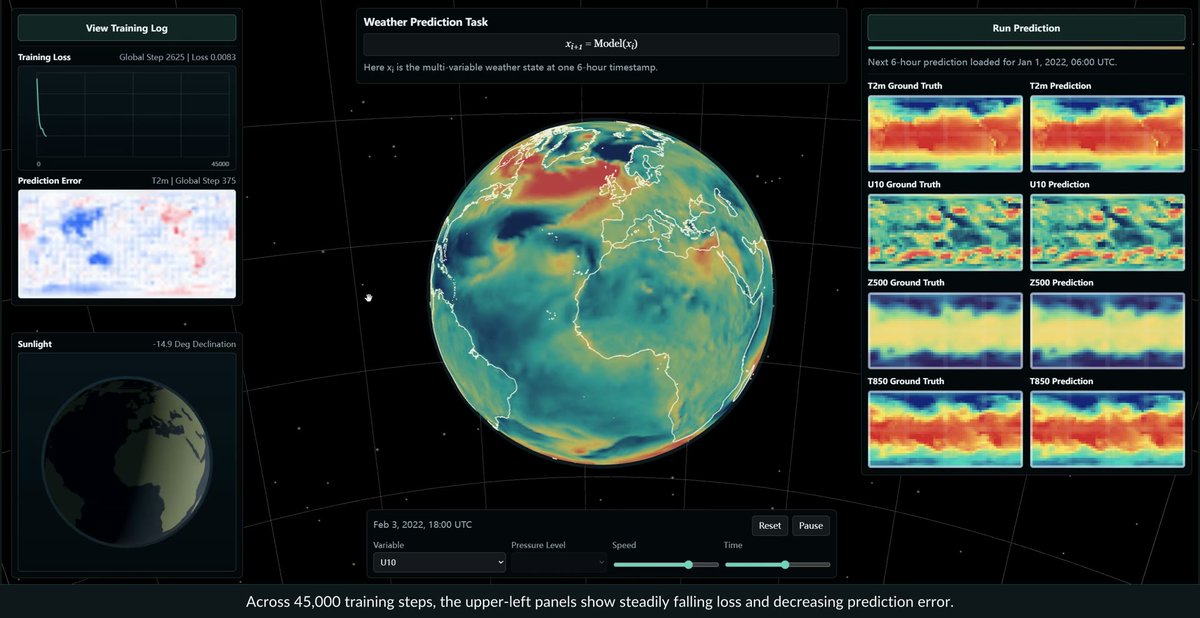Click the Prediction Error map
This screenshot has width=1200, height=618.
pyautogui.click(x=127, y=243)
